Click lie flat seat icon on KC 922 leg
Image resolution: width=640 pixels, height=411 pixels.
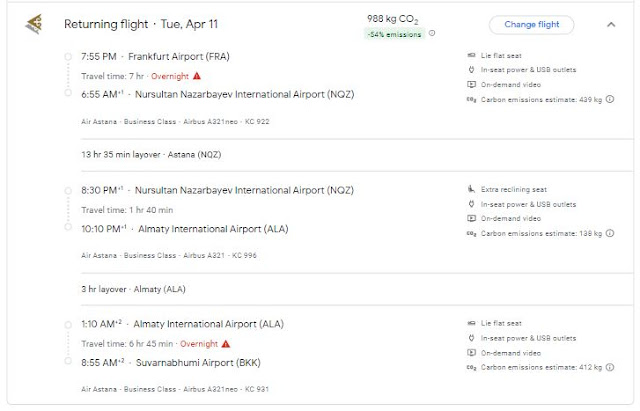point(471,54)
